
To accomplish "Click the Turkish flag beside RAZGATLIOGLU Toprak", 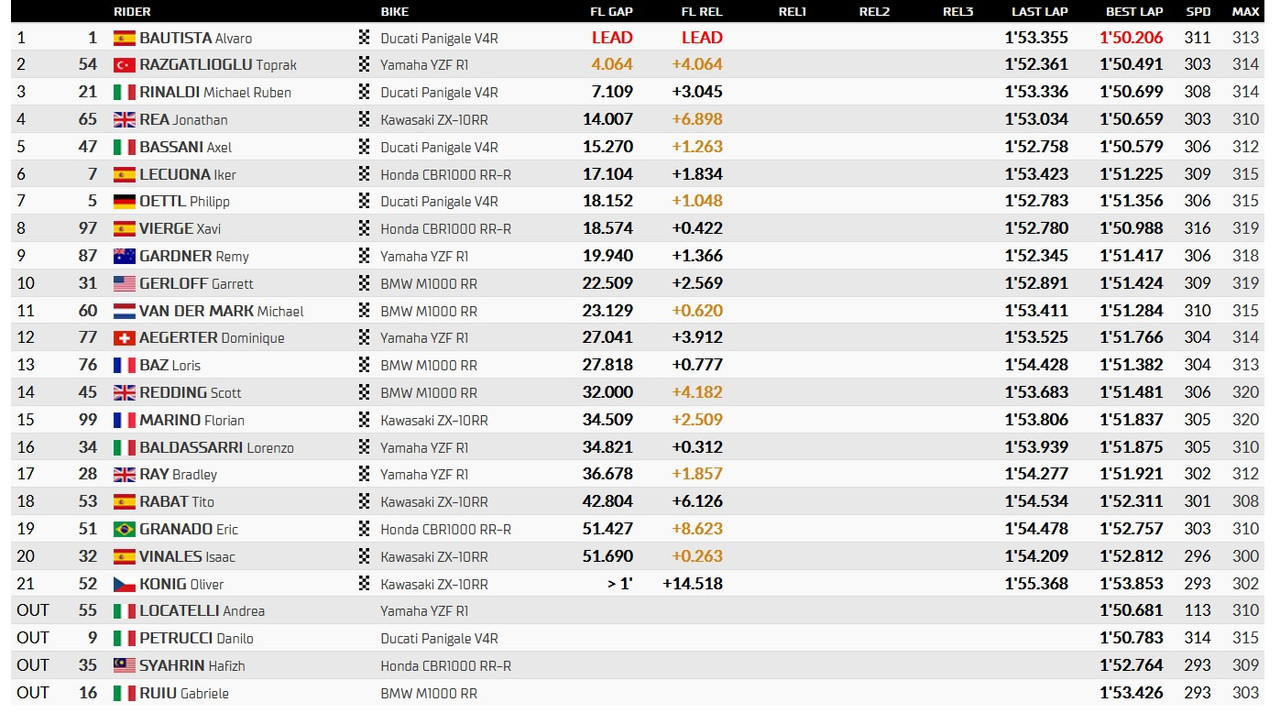I will [124, 65].
